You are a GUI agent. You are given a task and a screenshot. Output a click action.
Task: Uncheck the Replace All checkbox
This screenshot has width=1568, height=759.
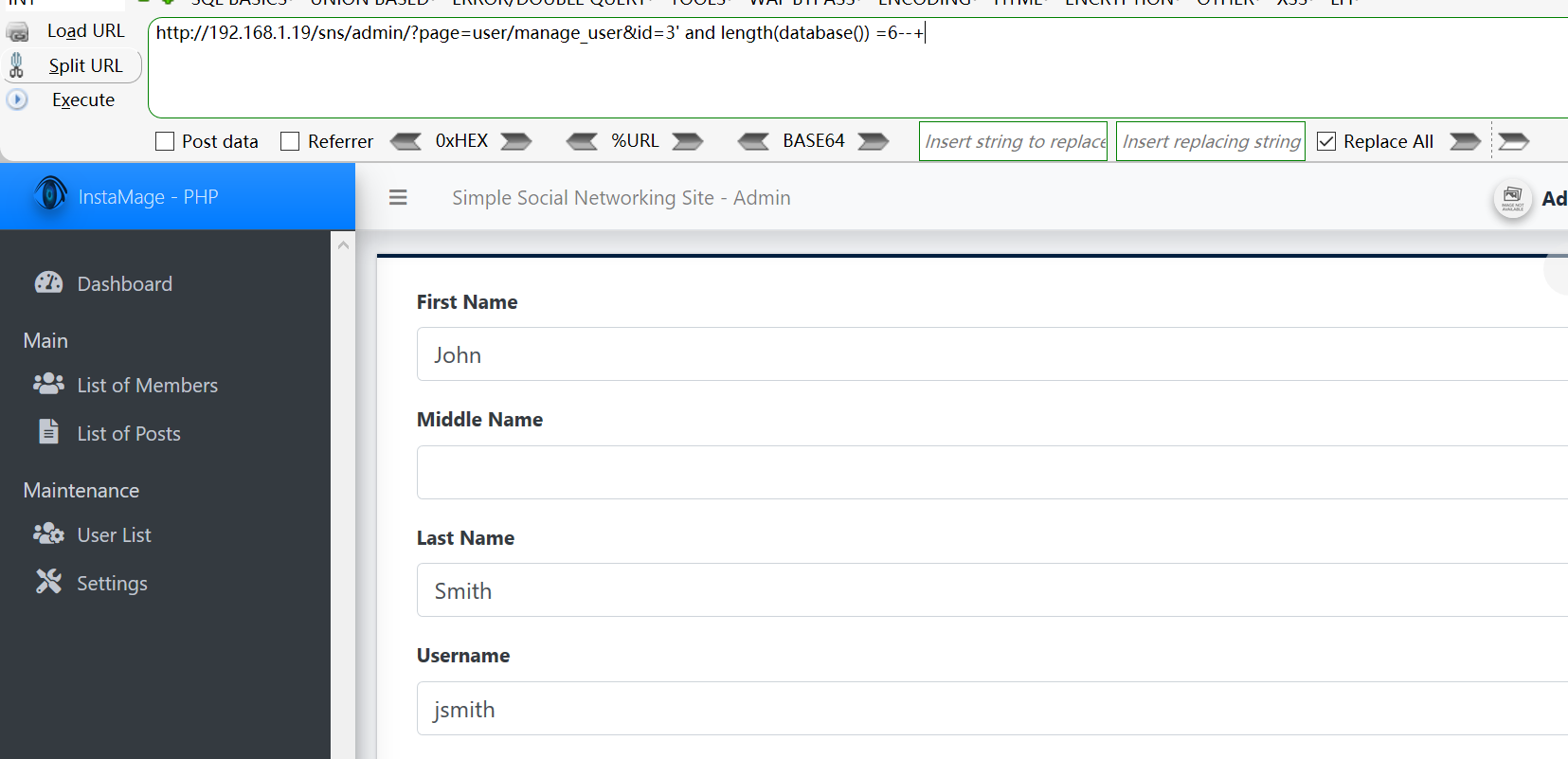coord(1326,141)
